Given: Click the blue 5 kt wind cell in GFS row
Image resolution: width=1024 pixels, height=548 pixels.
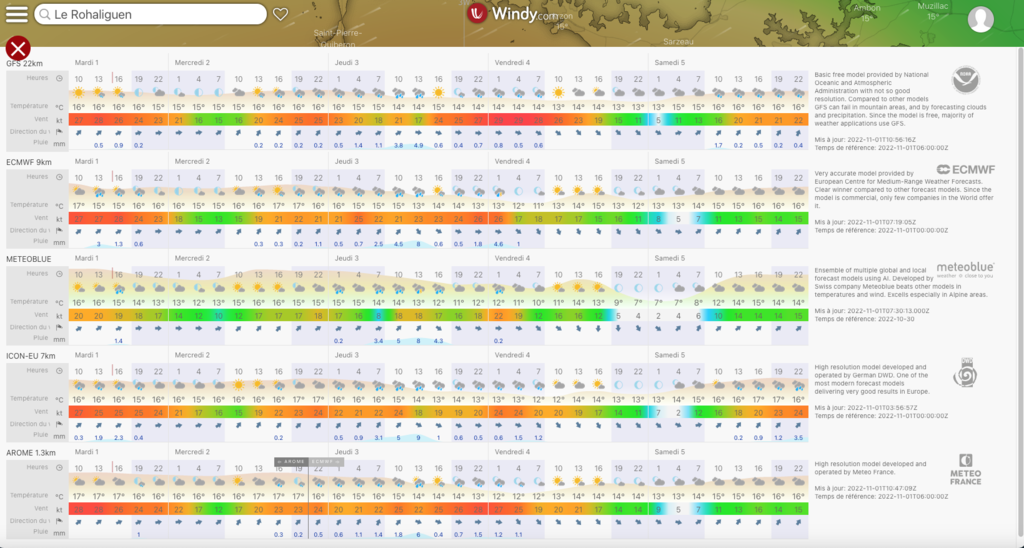Looking at the screenshot, I should [x=658, y=120].
